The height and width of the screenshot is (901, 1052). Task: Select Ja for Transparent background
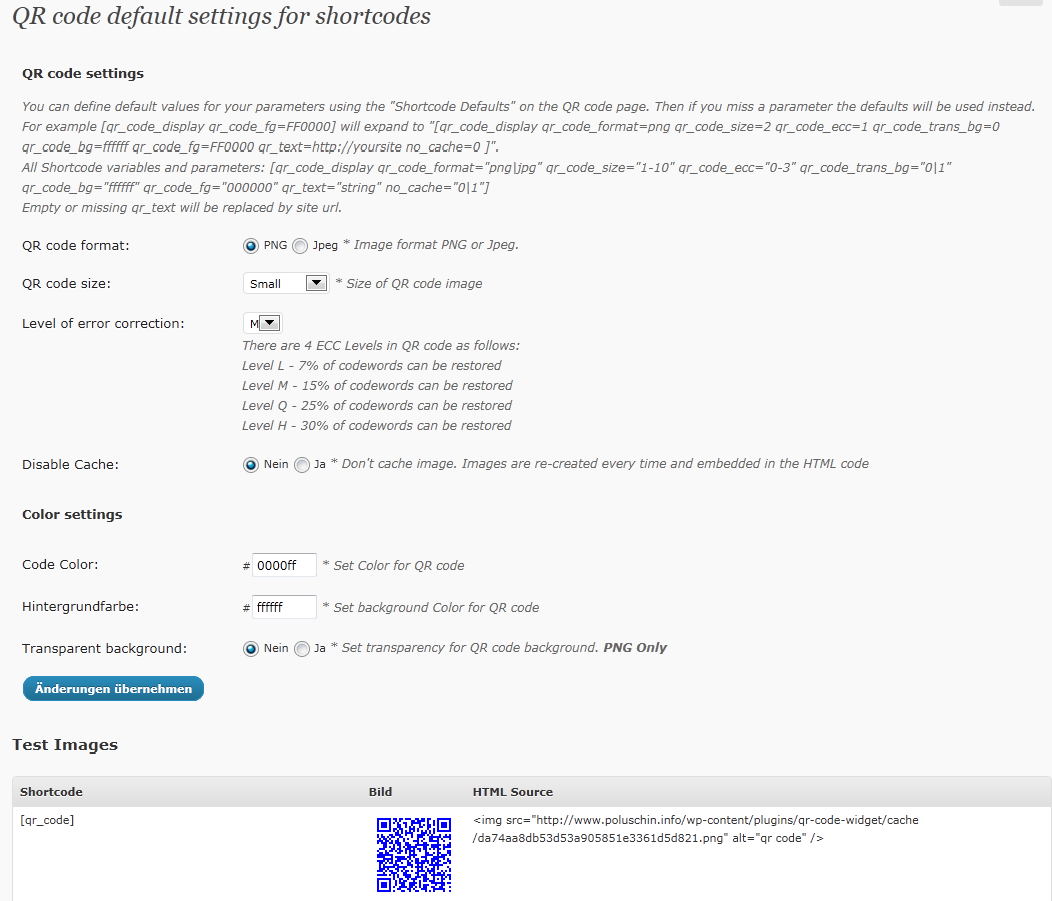302,649
